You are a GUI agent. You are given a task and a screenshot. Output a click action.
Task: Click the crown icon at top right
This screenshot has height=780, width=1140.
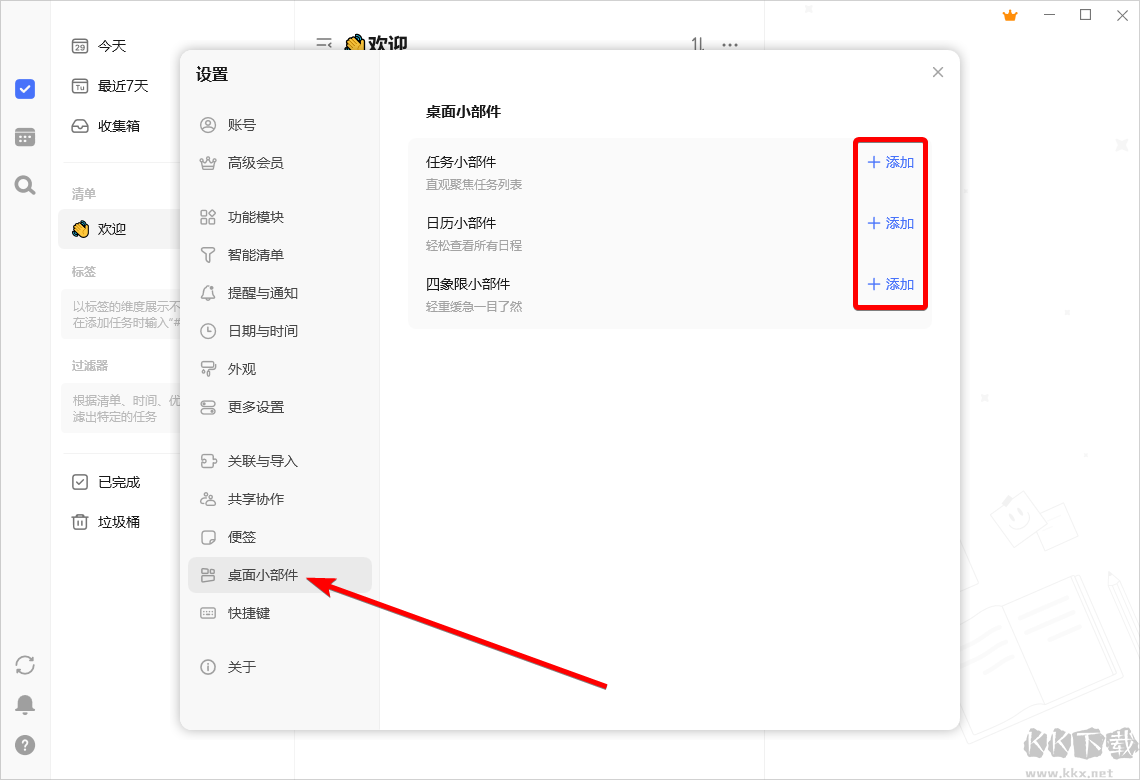tap(1009, 15)
